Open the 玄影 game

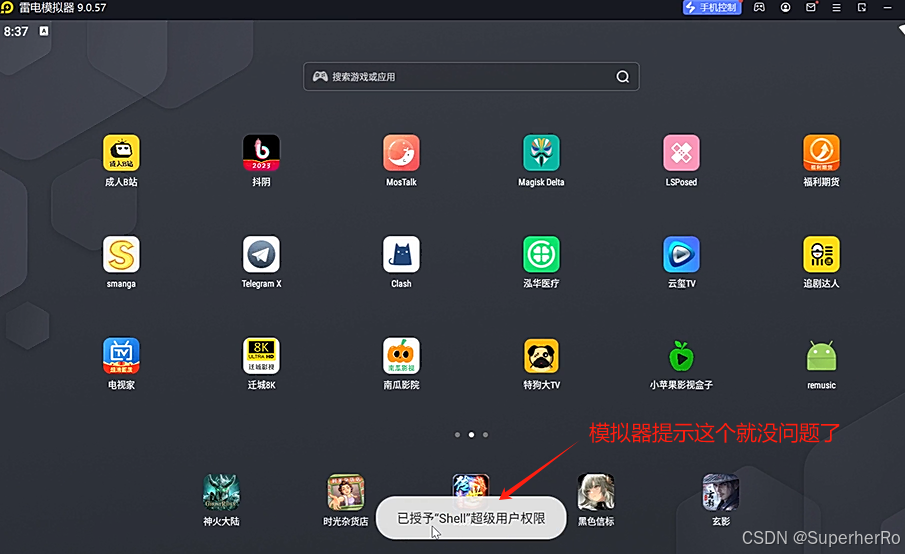[721, 492]
